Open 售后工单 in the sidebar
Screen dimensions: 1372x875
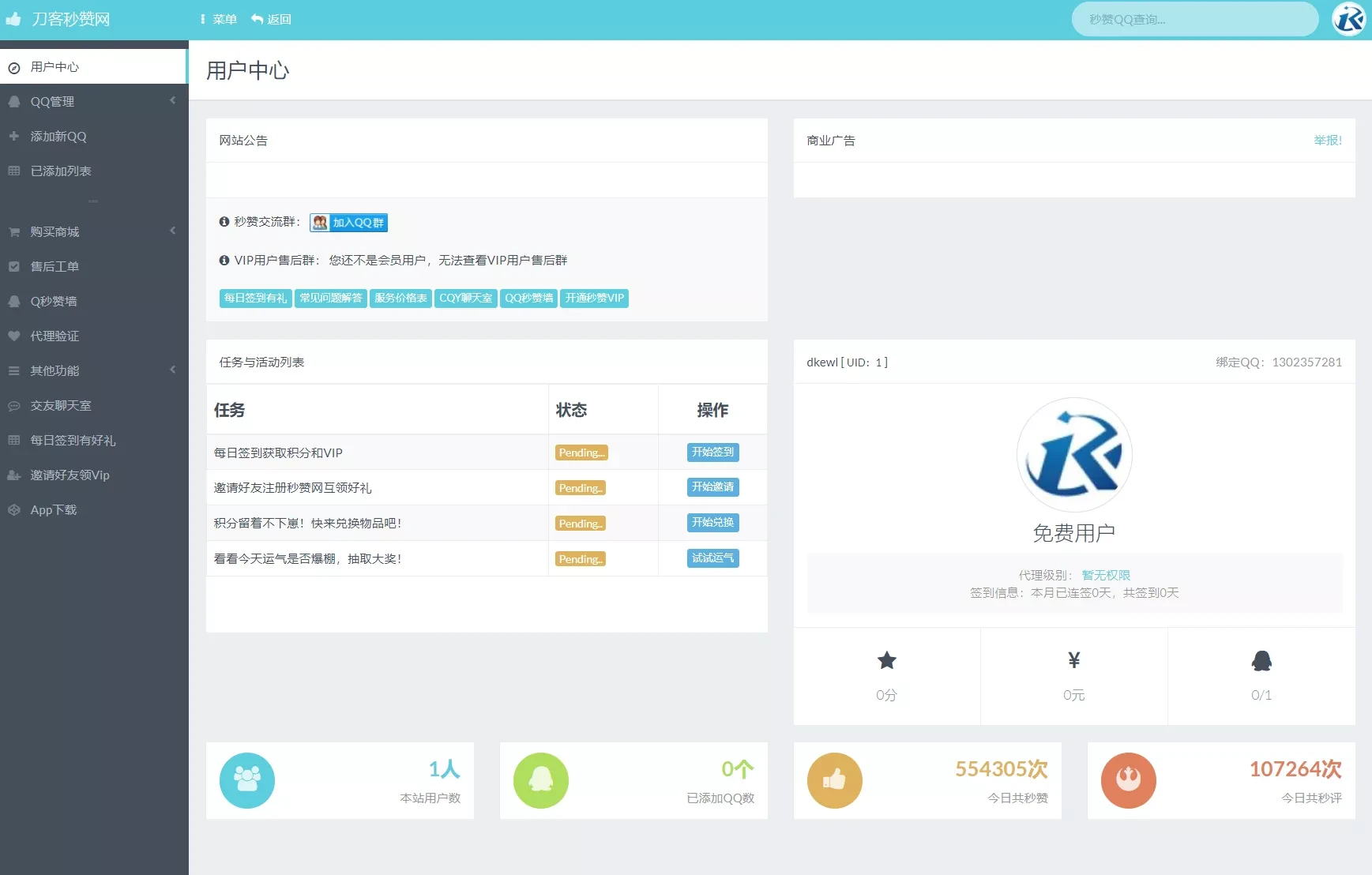94,266
